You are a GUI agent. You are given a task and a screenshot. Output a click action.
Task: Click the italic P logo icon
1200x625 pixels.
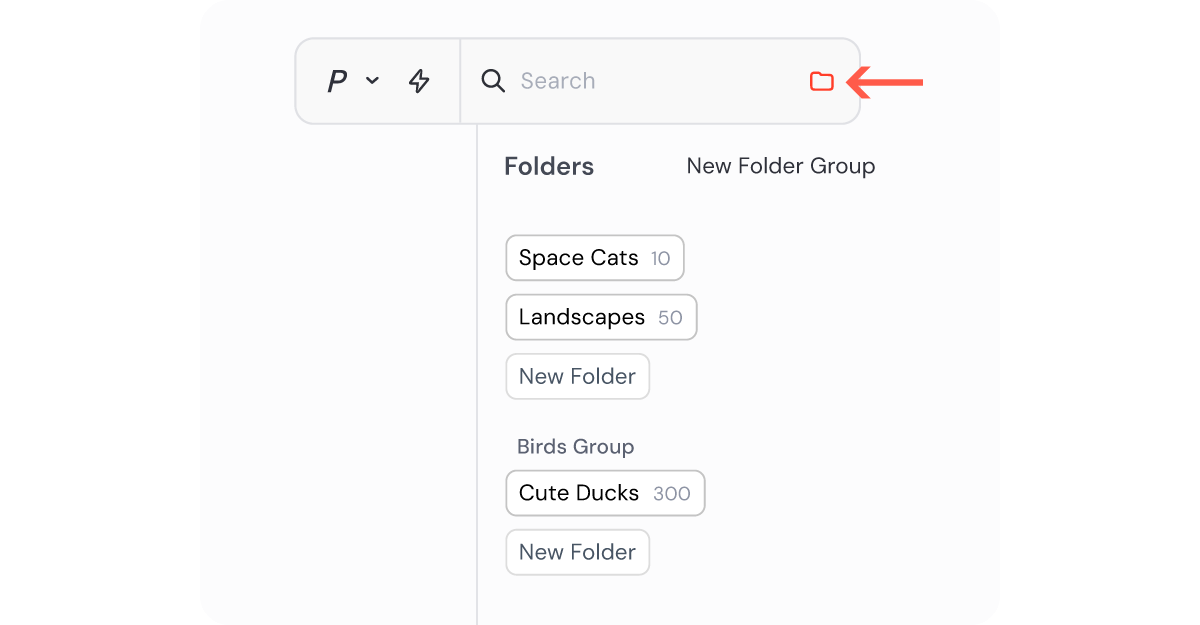337,81
